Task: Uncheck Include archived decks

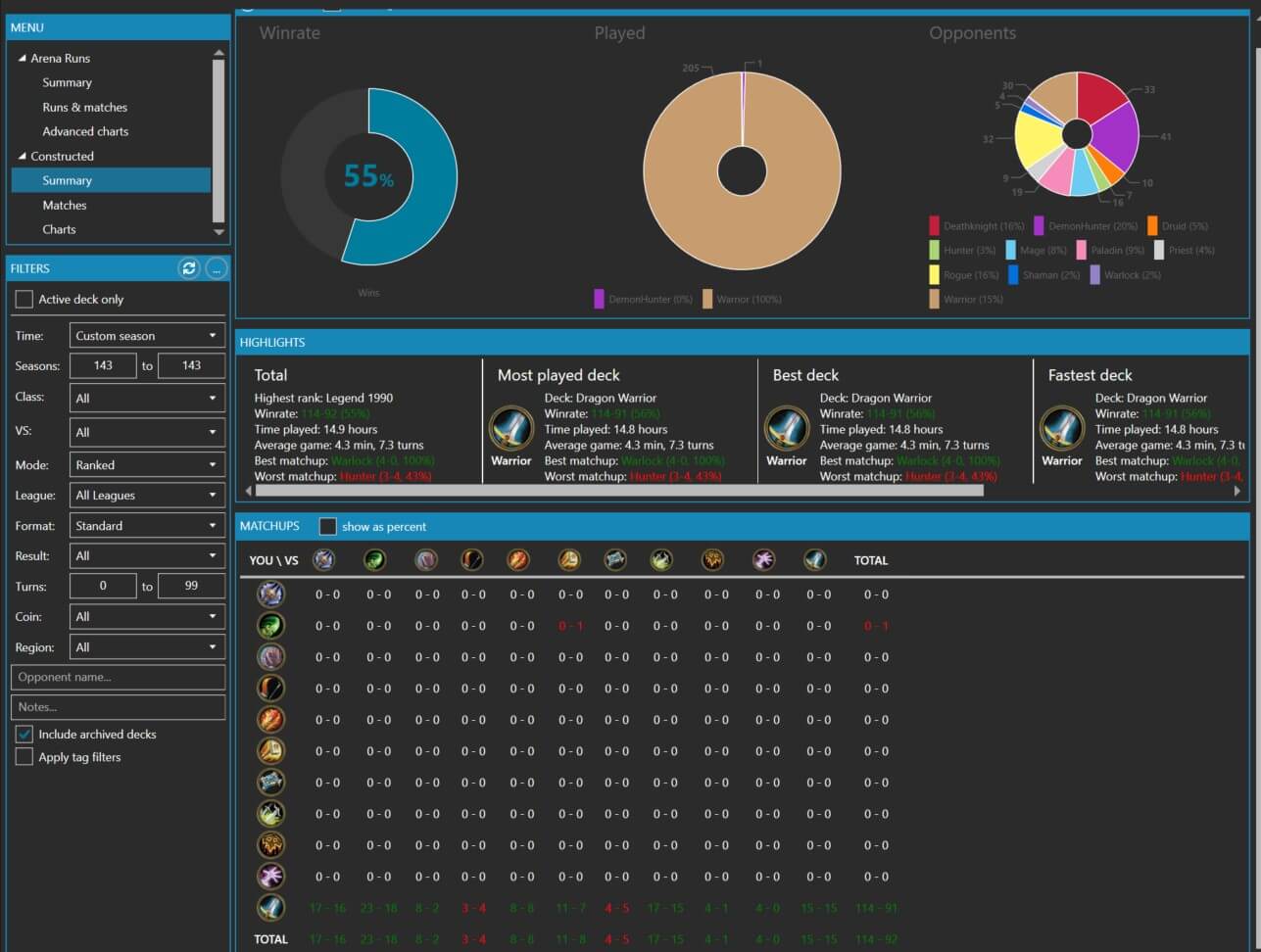Action: tap(24, 734)
